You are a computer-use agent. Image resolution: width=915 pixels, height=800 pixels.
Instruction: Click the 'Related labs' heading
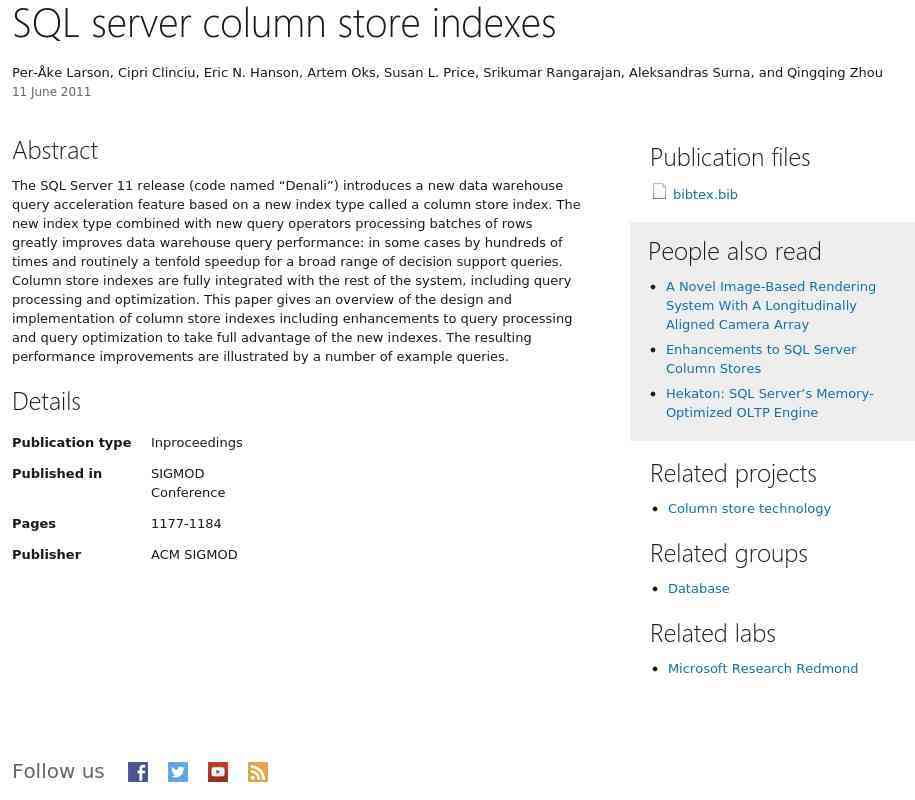pos(713,634)
